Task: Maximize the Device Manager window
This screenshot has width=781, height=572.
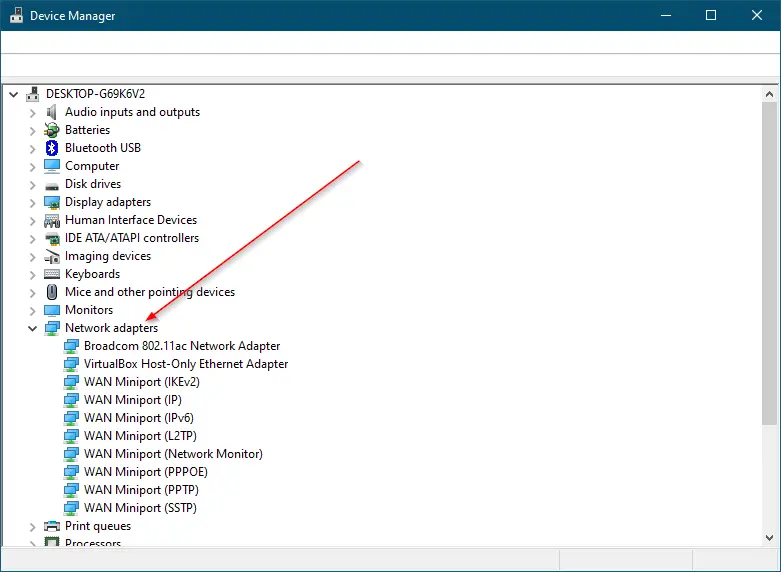Action: 711,15
